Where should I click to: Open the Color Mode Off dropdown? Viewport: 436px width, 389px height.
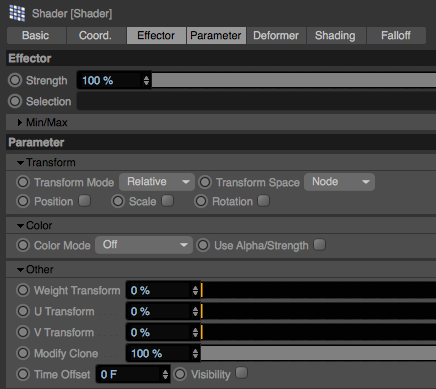pos(144,245)
